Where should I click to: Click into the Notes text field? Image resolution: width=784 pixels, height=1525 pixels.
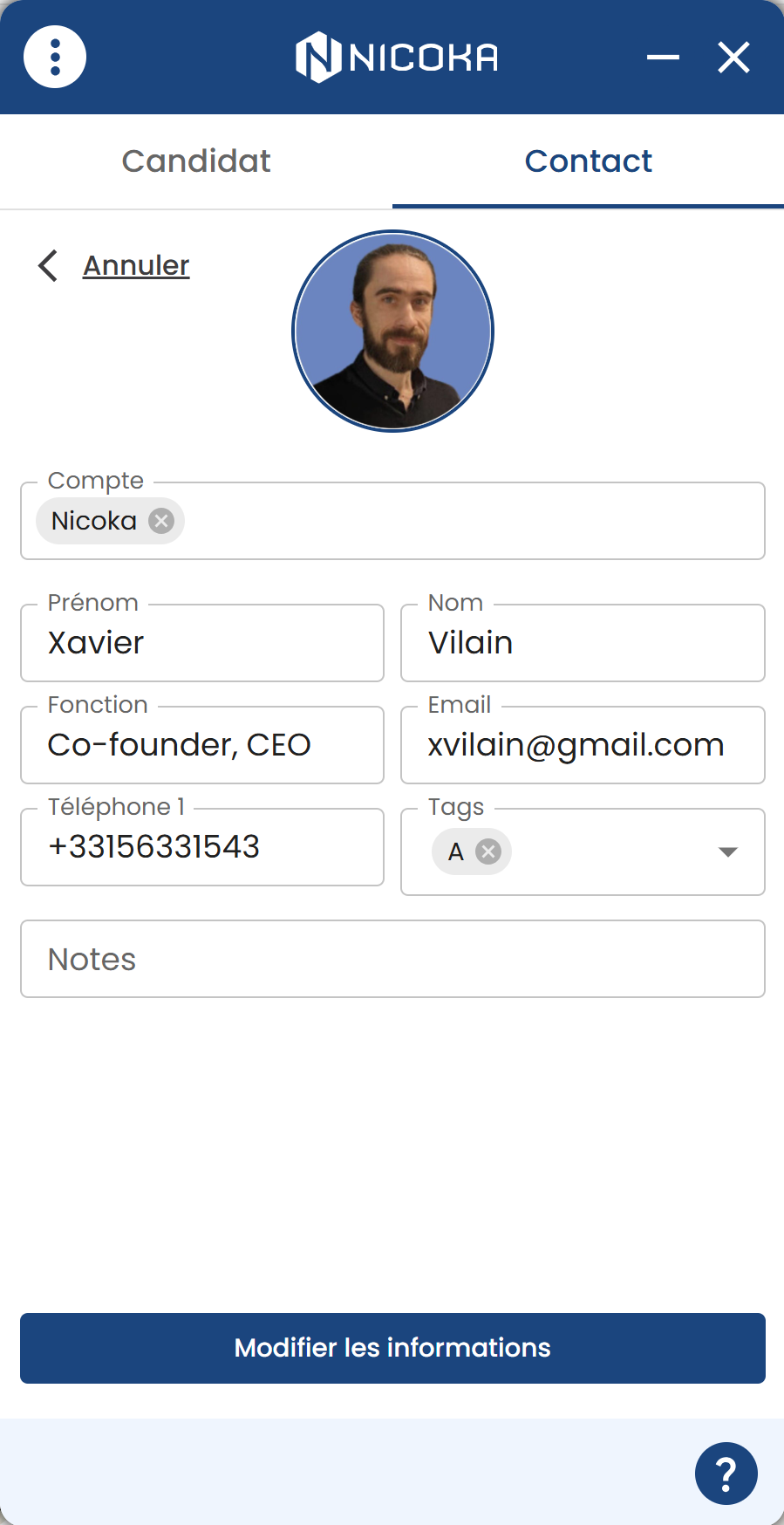392,959
